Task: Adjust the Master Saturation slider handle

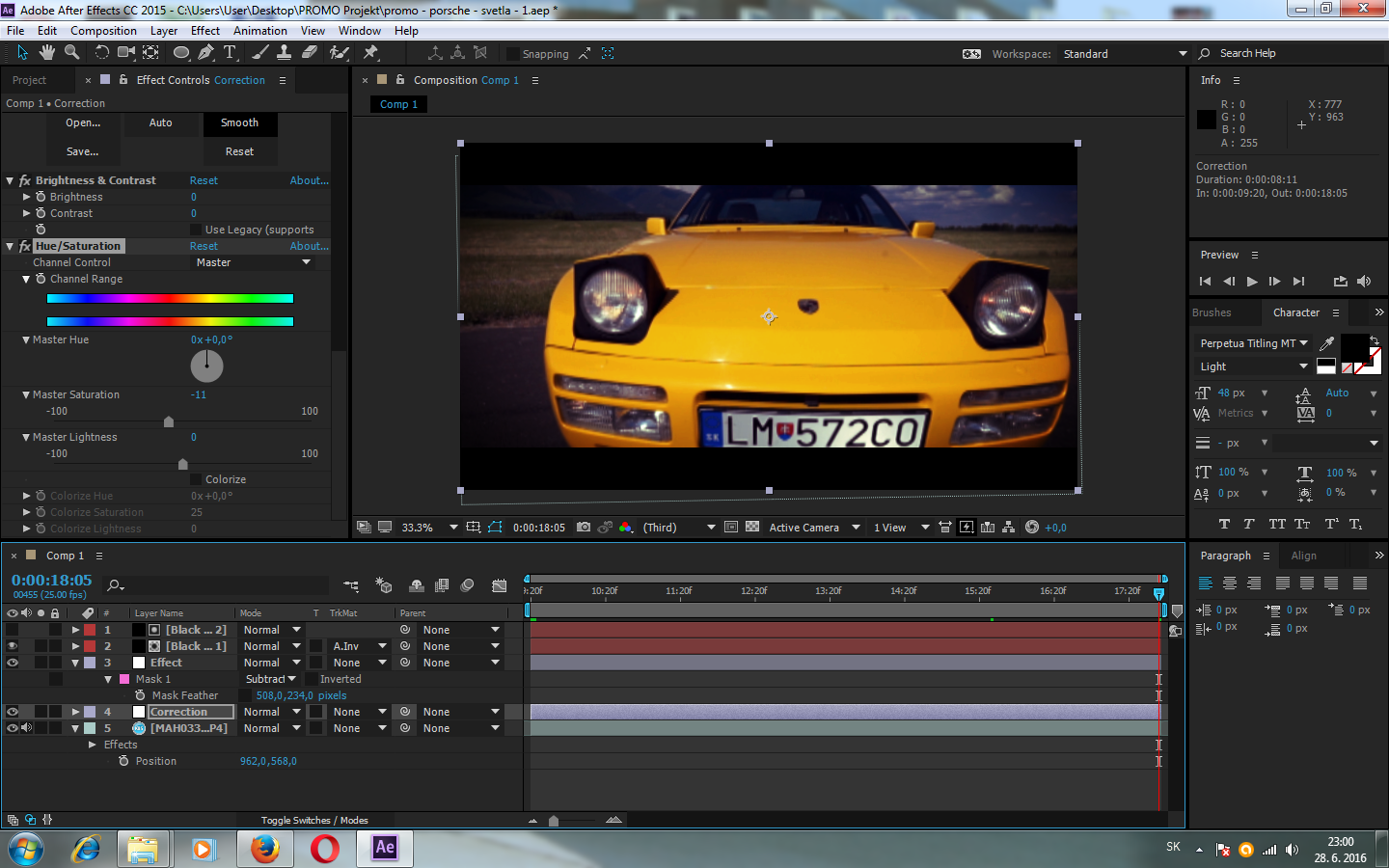Action: tap(169, 421)
